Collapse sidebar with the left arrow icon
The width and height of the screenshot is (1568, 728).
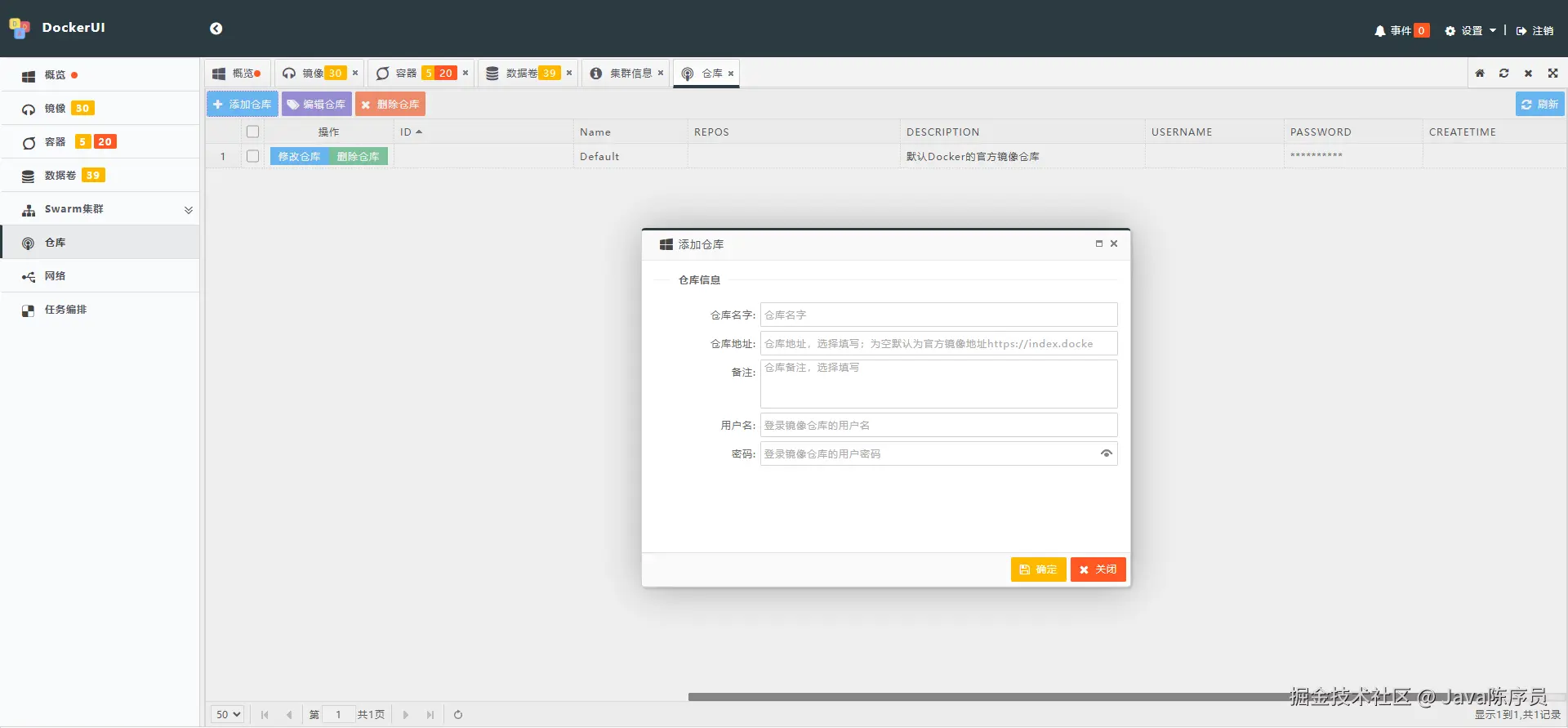(x=216, y=29)
